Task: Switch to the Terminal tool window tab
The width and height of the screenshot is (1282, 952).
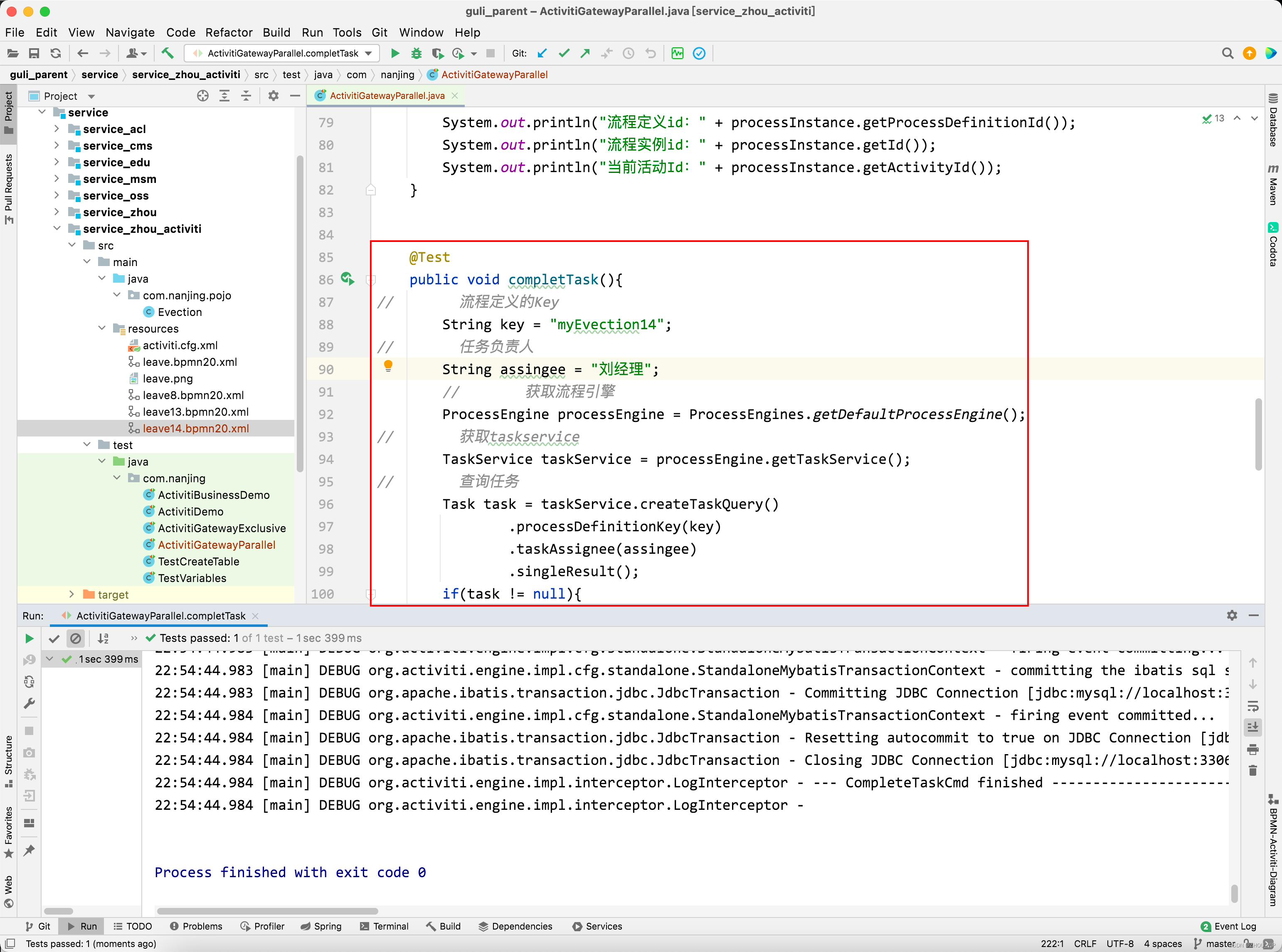Action: (384, 926)
